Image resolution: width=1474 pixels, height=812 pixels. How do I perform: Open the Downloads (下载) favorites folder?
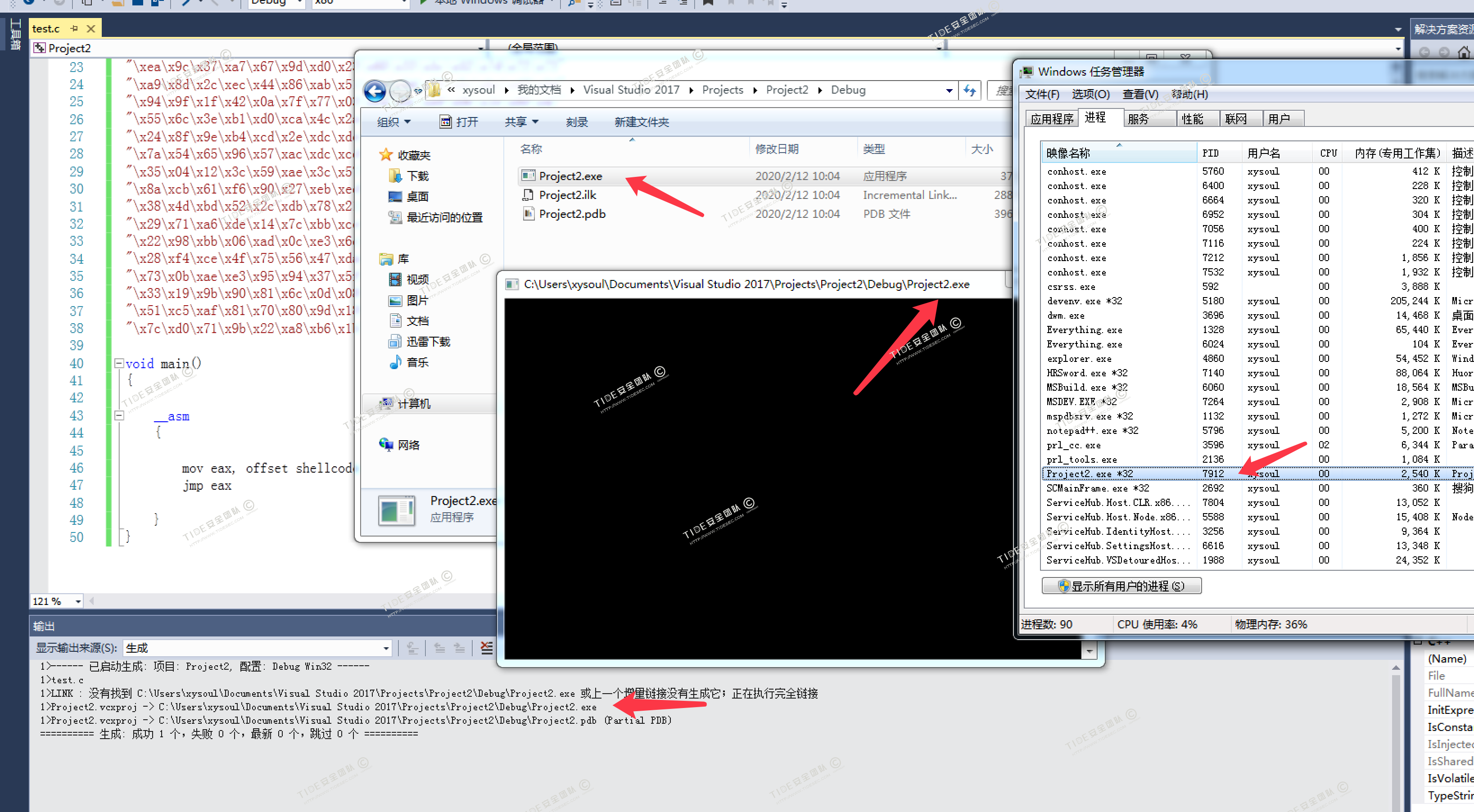point(417,176)
